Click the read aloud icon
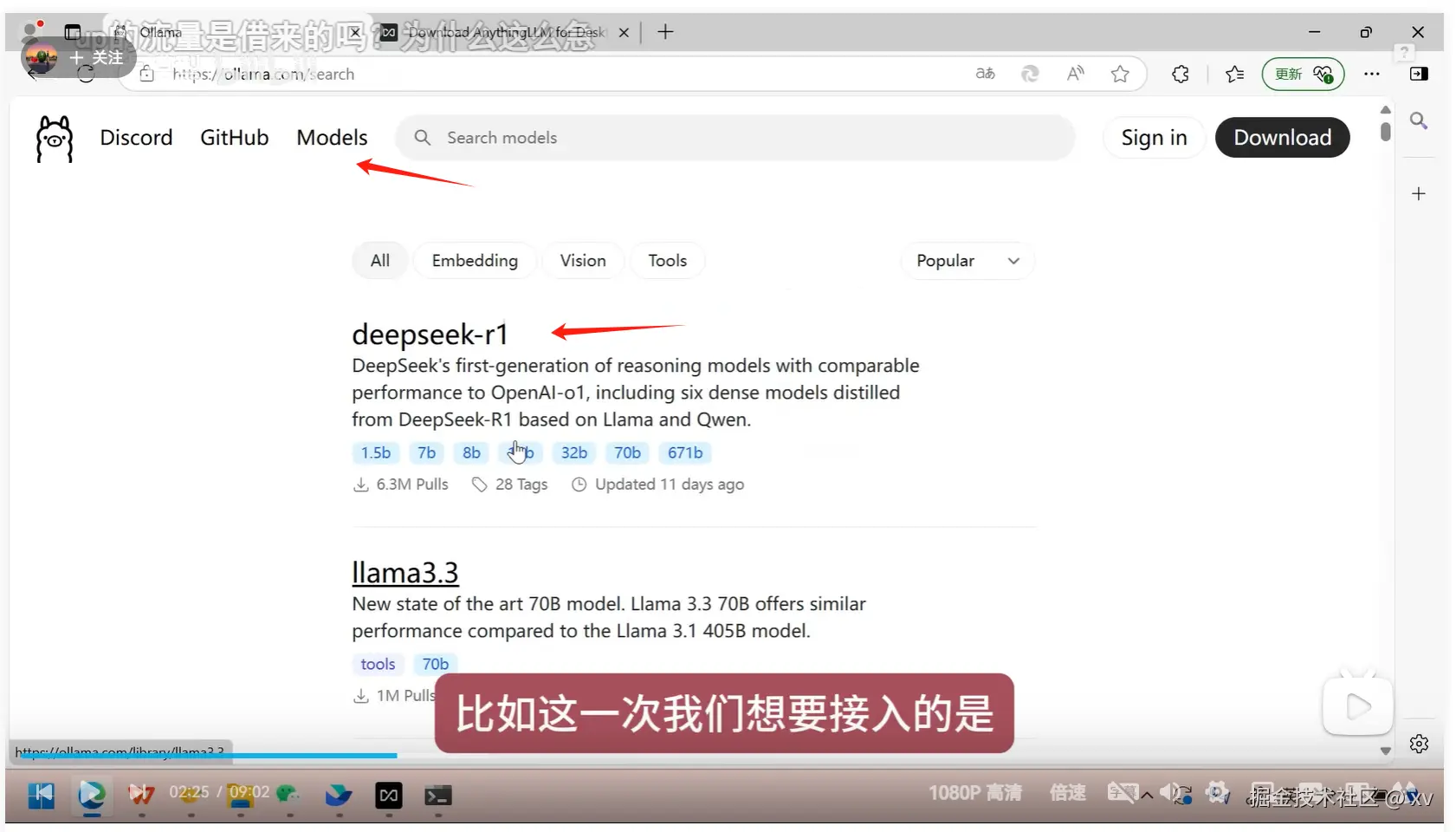This screenshot has height=832, width=1456. (1075, 74)
